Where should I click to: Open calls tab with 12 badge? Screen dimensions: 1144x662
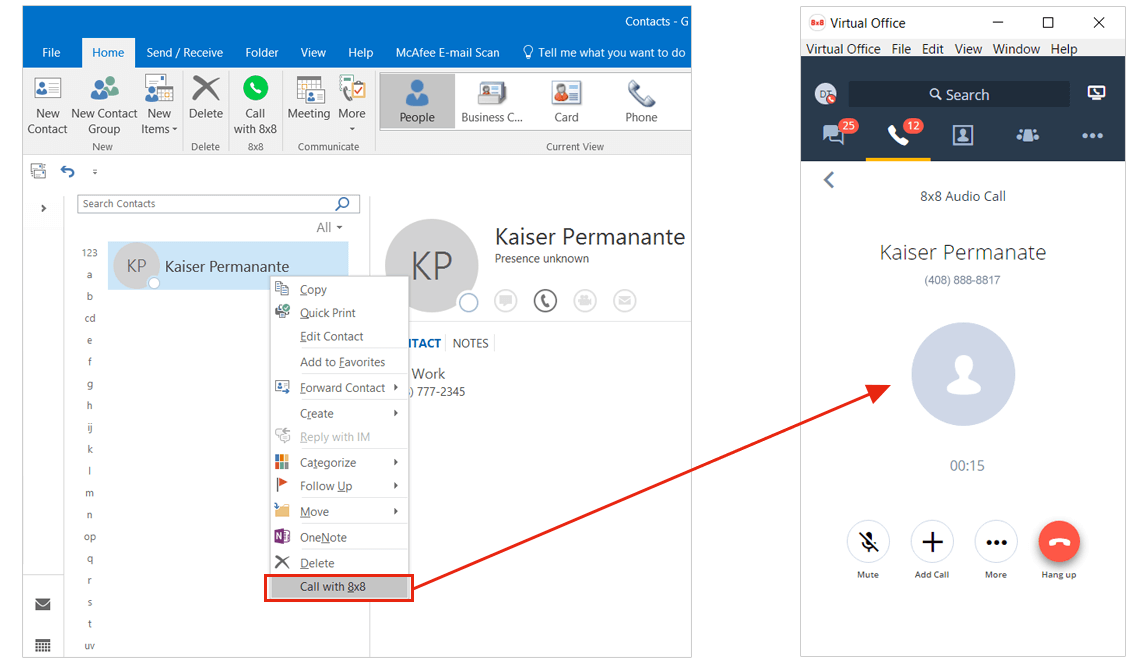point(898,134)
